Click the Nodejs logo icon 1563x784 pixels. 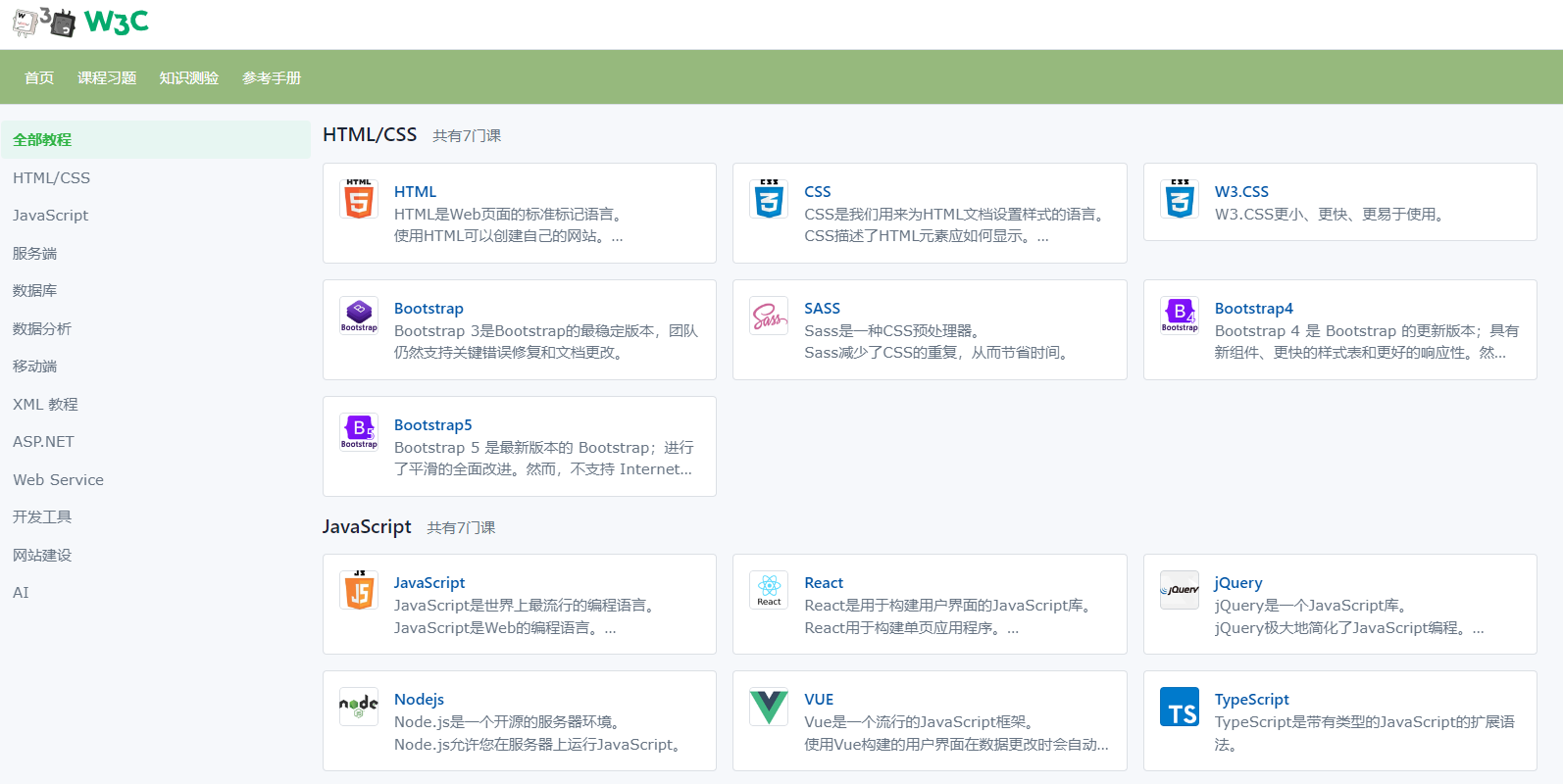[359, 707]
